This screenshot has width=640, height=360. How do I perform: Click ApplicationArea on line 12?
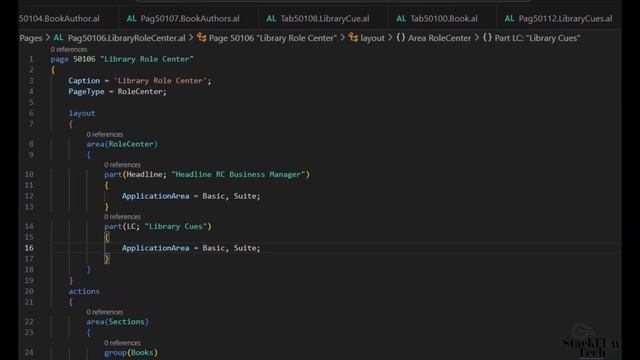[x=156, y=196]
